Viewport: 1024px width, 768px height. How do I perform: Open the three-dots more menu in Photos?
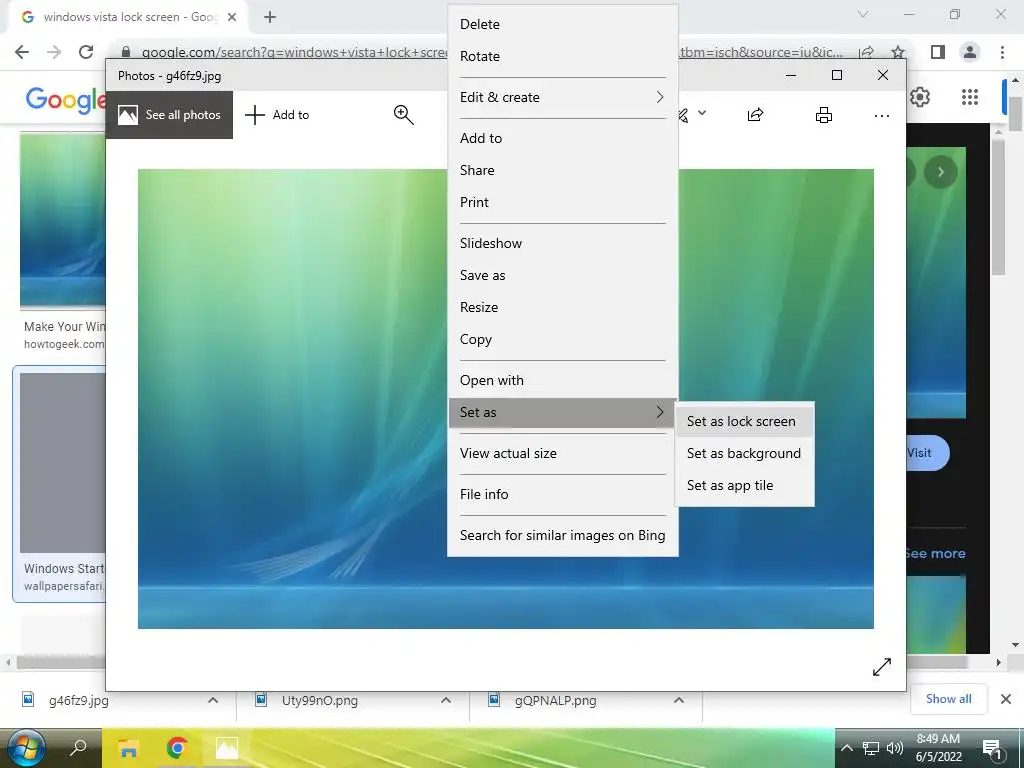pyautogui.click(x=882, y=116)
